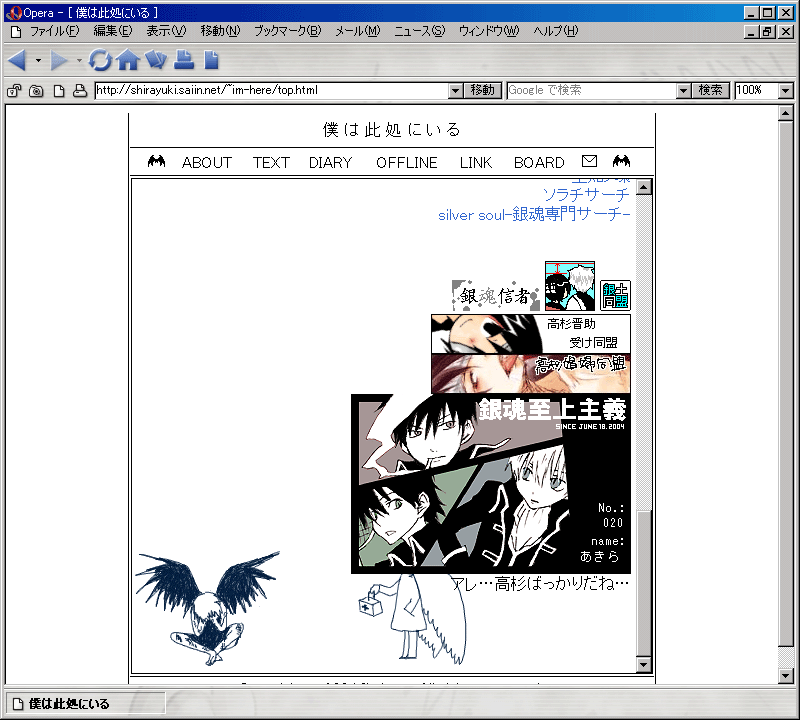Click the inner frame scrollbar up arrow
The height and width of the screenshot is (720, 800).
click(x=644, y=187)
